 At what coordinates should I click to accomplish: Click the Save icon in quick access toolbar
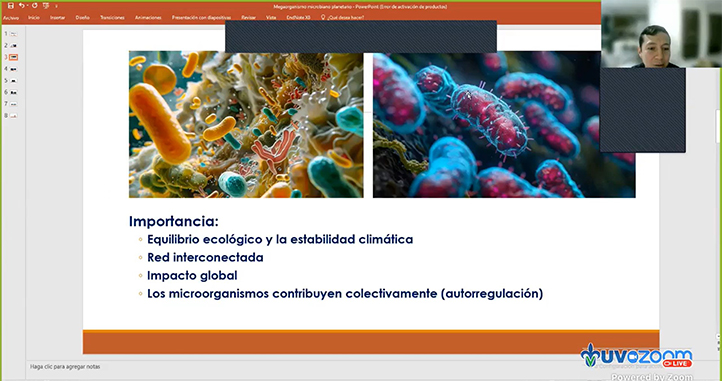tap(11, 6)
